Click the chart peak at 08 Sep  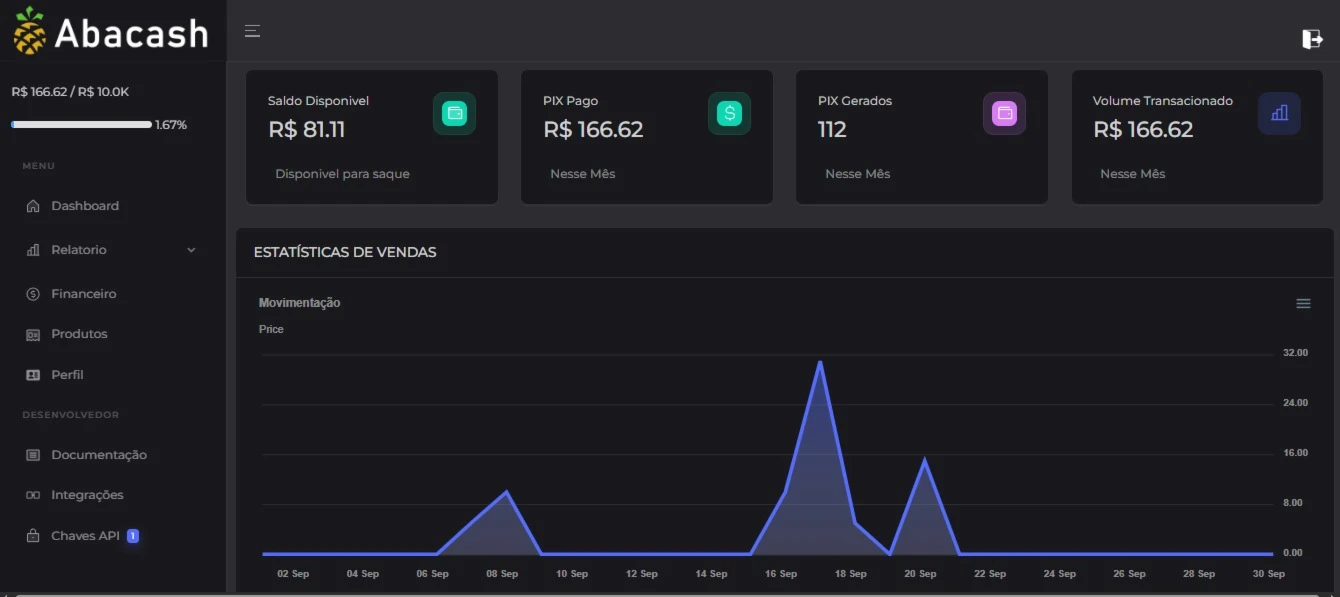(x=507, y=492)
